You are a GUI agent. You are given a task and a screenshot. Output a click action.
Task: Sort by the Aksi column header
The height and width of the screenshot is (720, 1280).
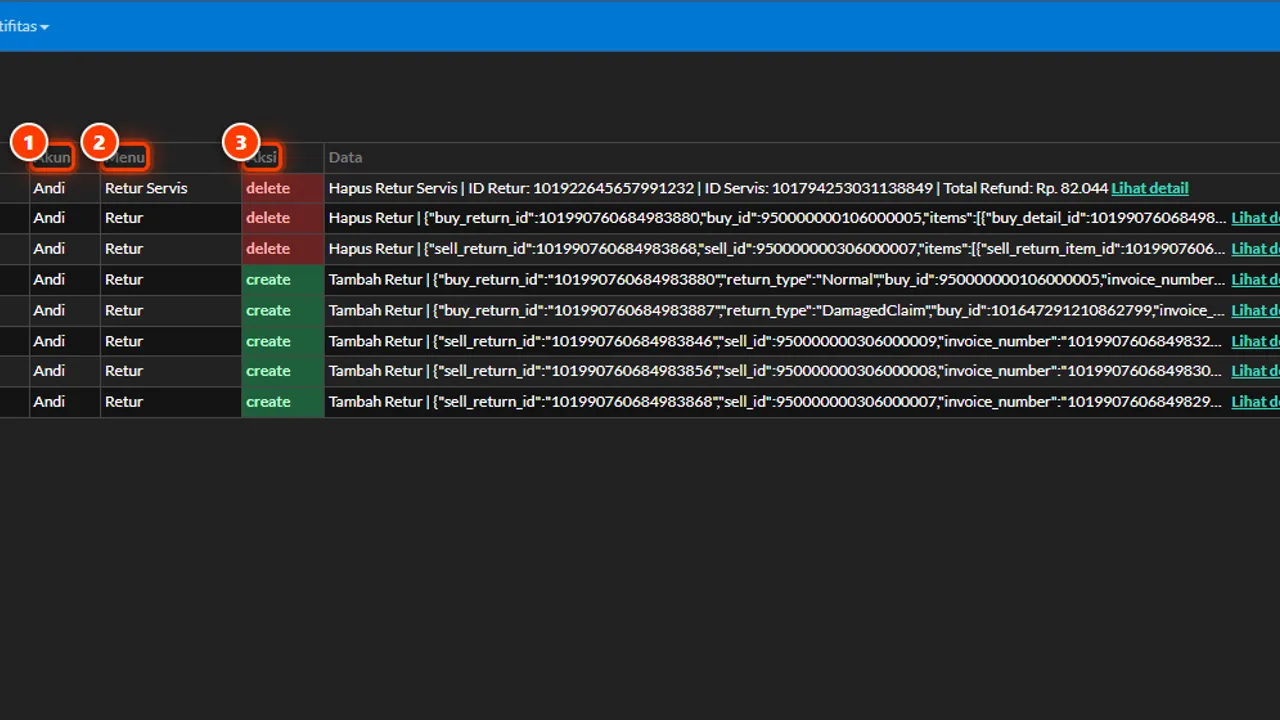pos(262,157)
